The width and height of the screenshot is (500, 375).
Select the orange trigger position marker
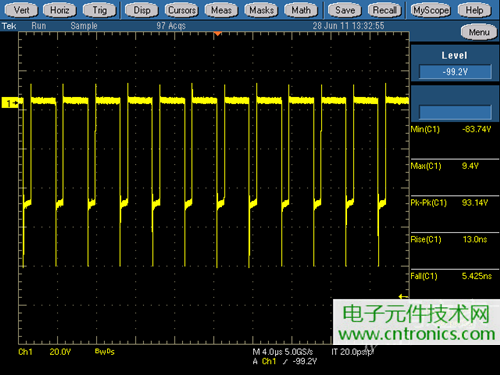(x=217, y=34)
